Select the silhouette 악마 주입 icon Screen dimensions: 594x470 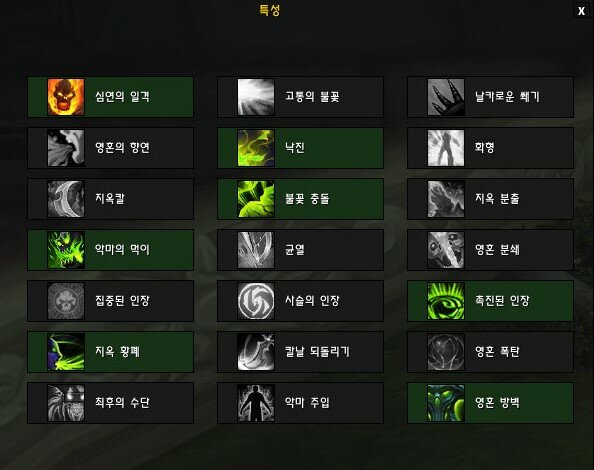pos(256,403)
